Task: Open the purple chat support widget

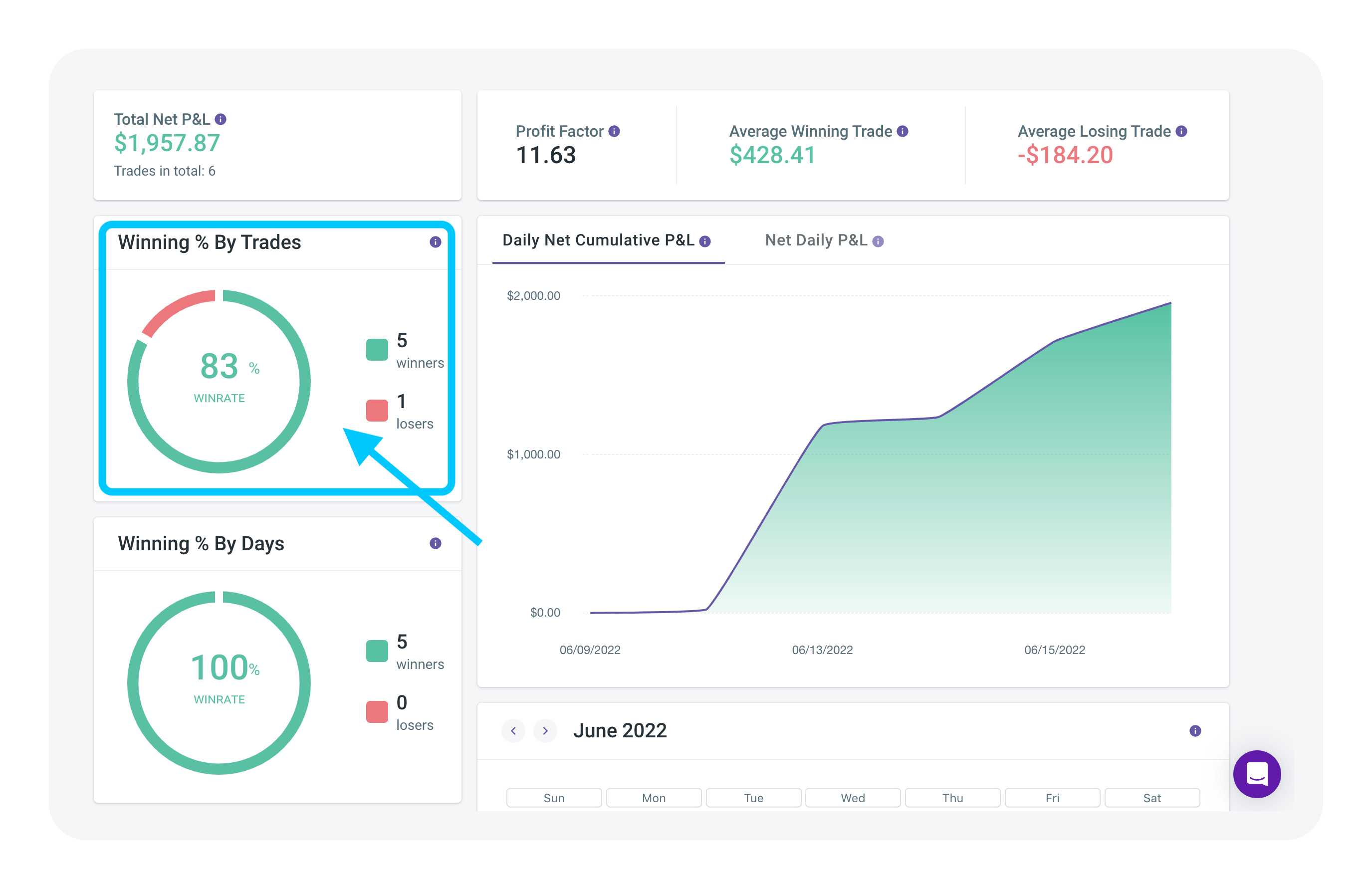Action: tap(1257, 774)
